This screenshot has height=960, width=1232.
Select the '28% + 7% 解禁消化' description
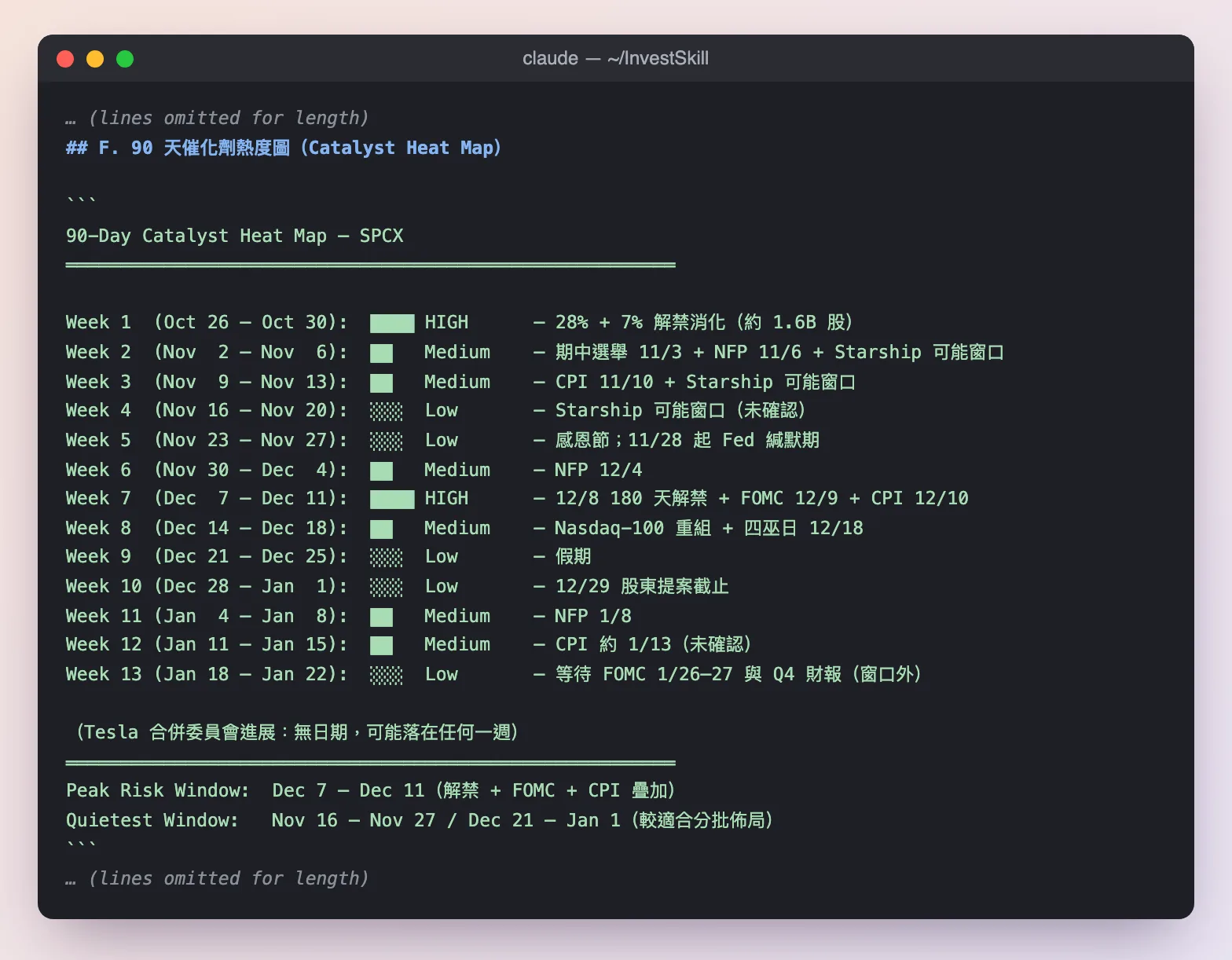(640, 322)
